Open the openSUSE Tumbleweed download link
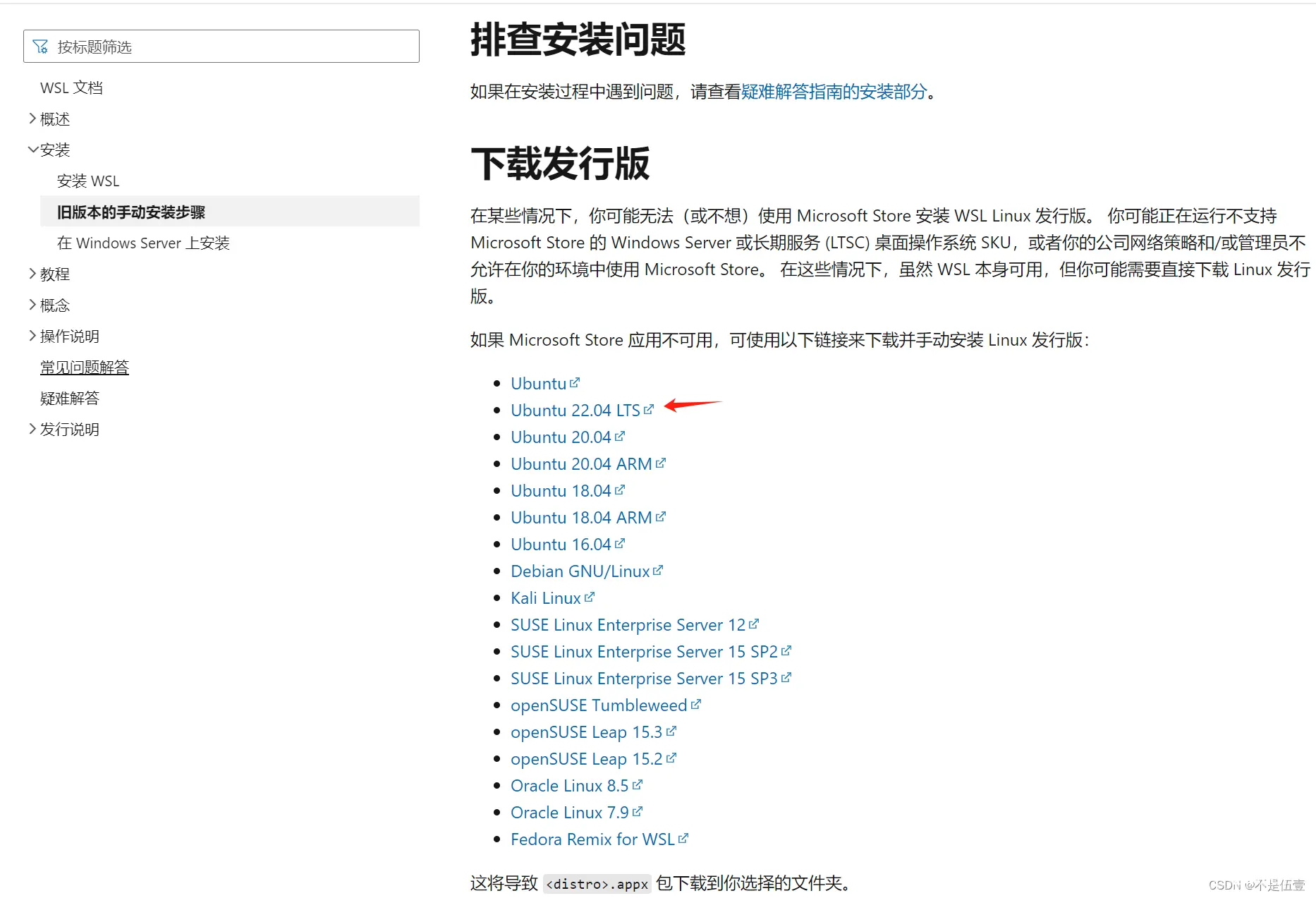The height and width of the screenshot is (898, 1316). pyautogui.click(x=599, y=705)
